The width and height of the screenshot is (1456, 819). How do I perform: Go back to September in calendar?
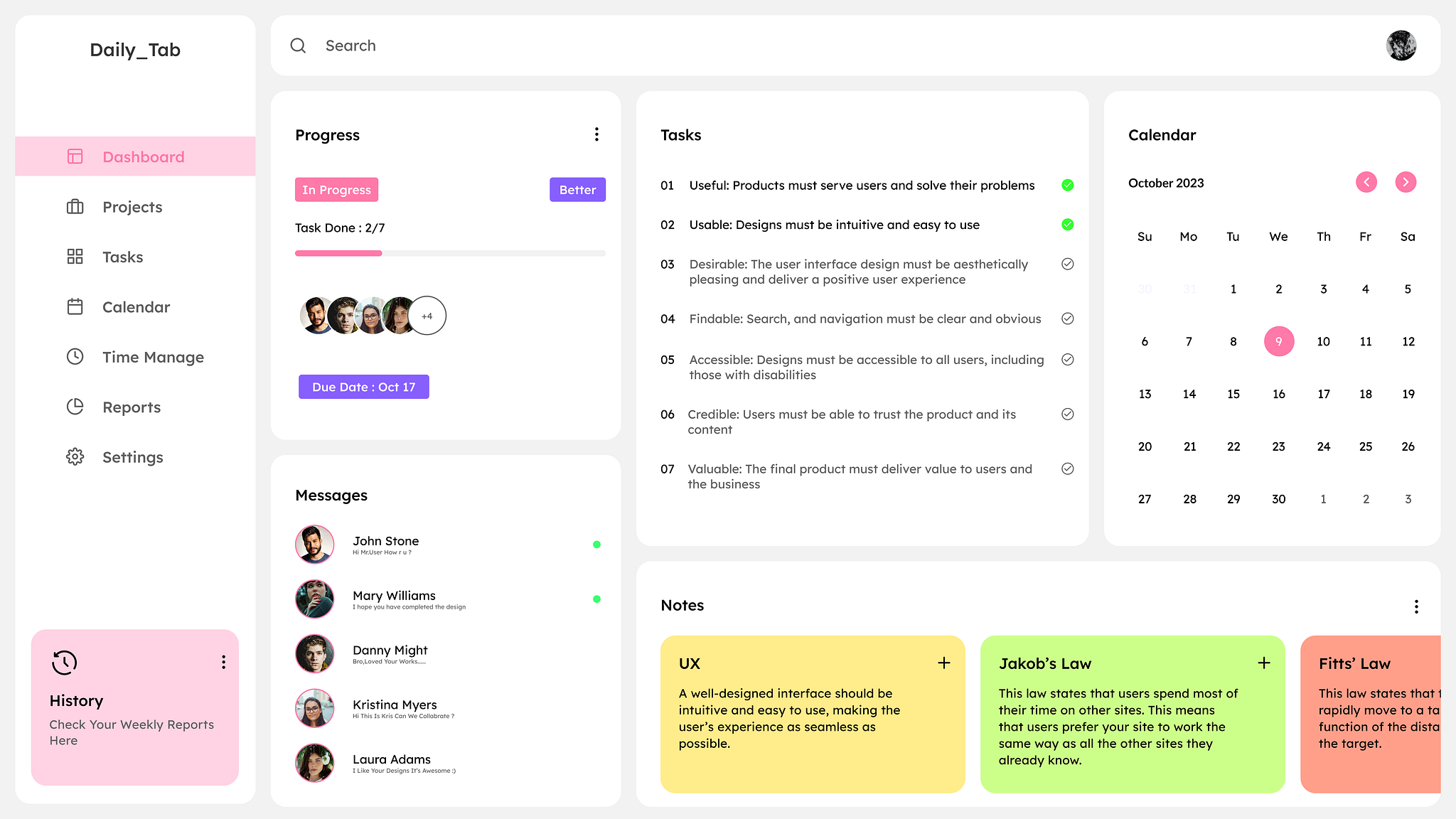pyautogui.click(x=1366, y=182)
